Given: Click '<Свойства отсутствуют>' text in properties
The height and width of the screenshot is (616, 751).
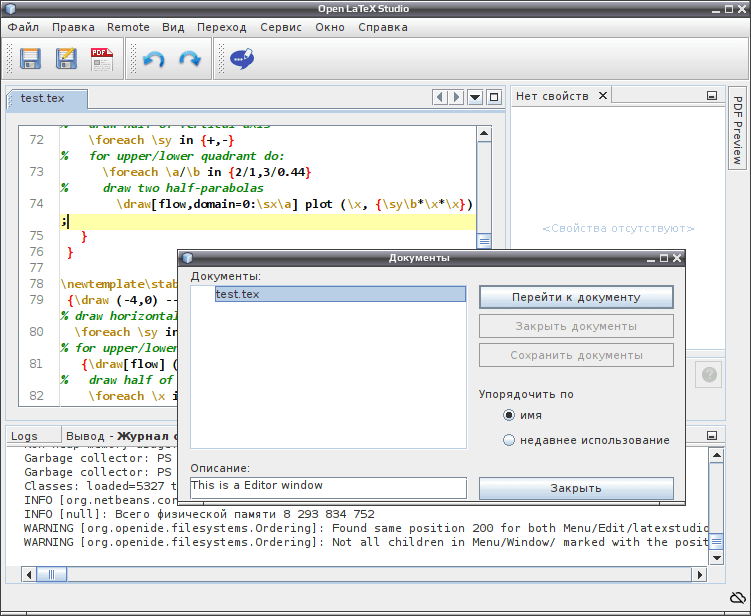Looking at the screenshot, I should pyautogui.click(x=618, y=228).
